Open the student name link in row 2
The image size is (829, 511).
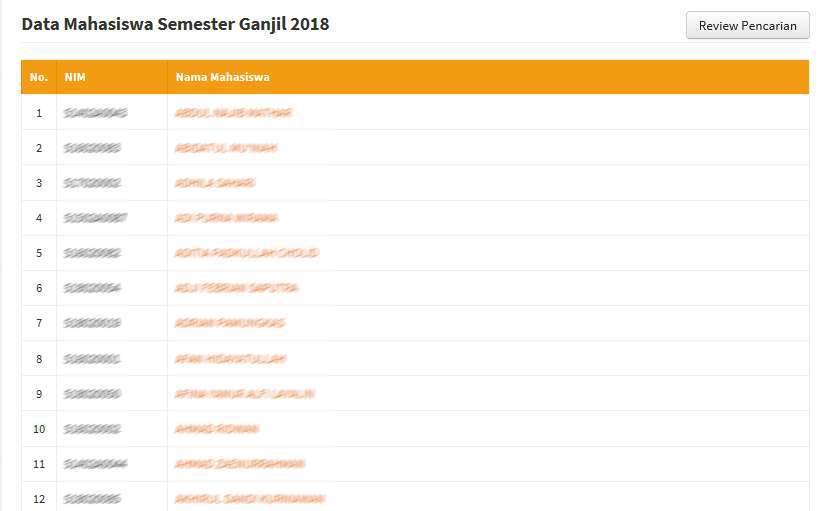click(x=226, y=148)
